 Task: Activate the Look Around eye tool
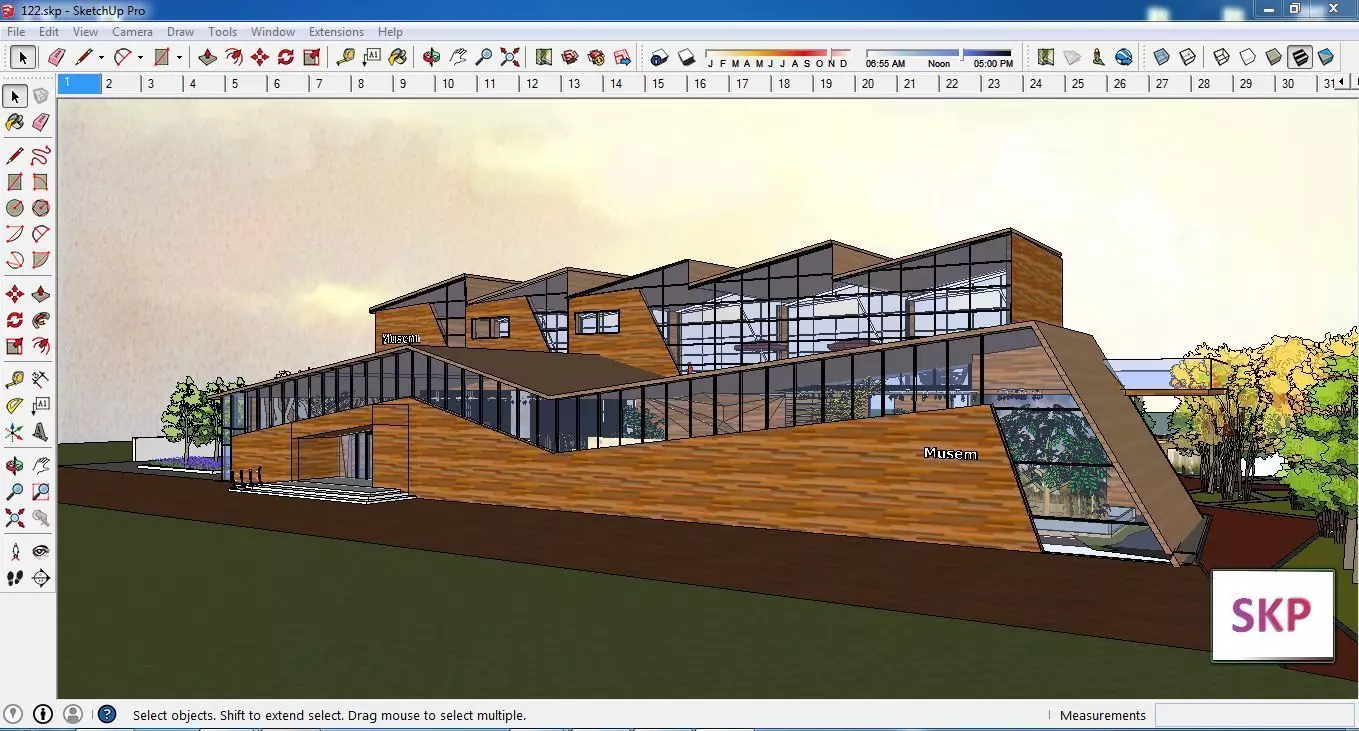tap(40, 552)
